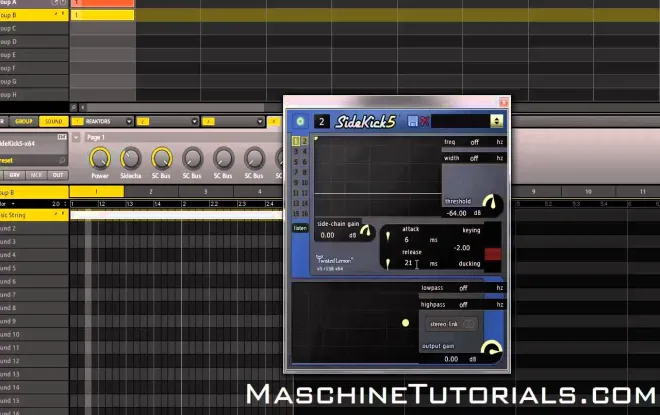Click the keying -2.00 value
The height and width of the screenshot is (415, 660).
coord(462,248)
